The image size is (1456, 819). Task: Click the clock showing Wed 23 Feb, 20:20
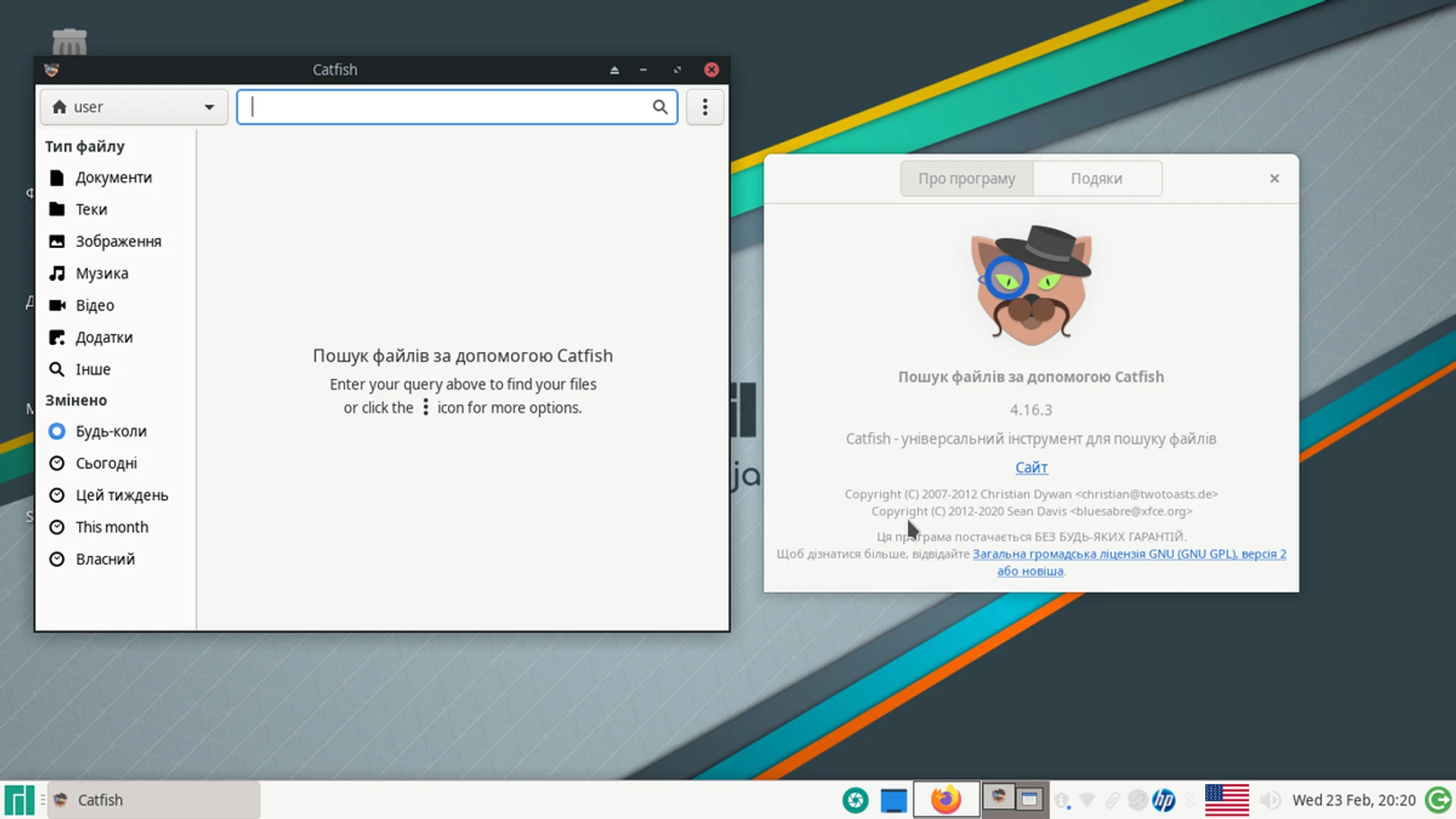(1354, 800)
